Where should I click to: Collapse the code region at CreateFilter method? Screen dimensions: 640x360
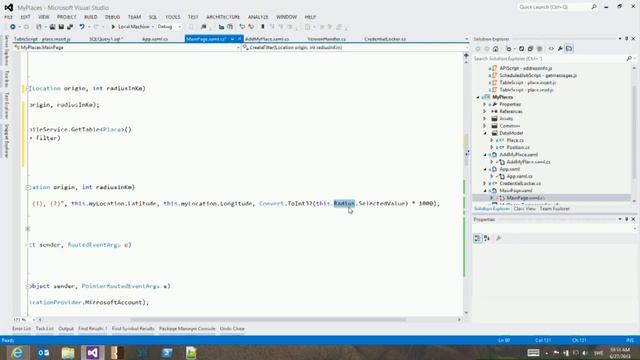(28, 187)
